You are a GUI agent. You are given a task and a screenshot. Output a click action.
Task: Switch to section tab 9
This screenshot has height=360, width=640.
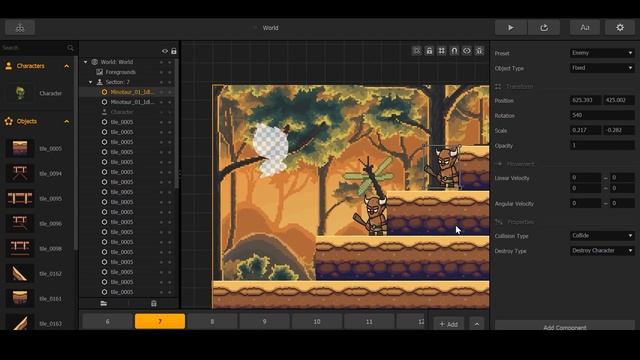[x=264, y=322]
